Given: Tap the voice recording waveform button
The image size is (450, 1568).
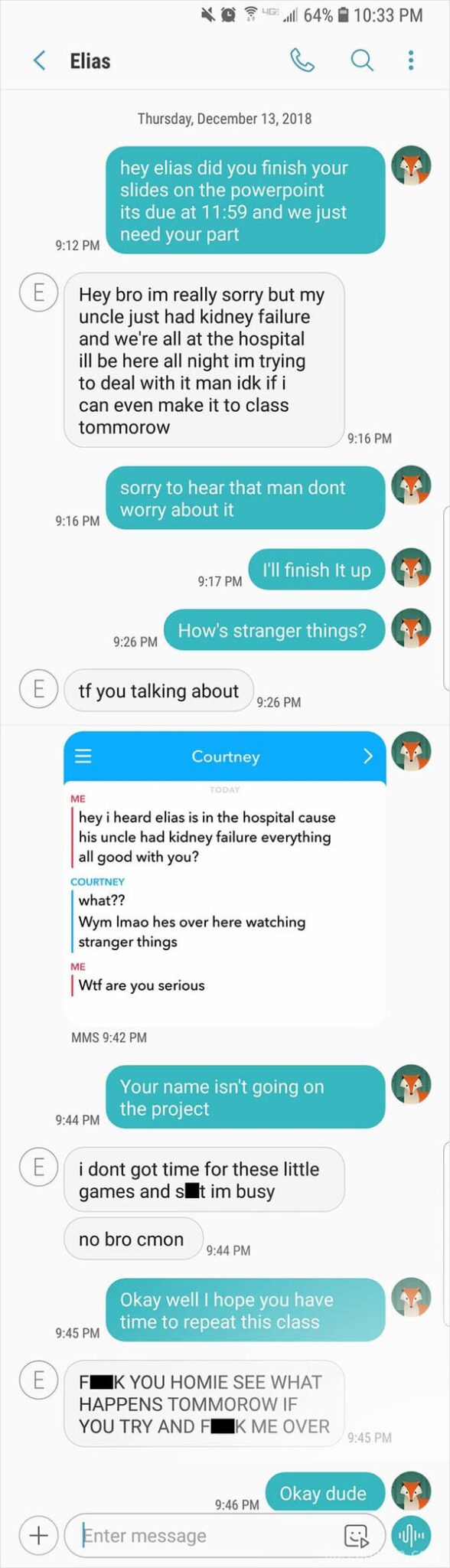Looking at the screenshot, I should click(412, 1535).
